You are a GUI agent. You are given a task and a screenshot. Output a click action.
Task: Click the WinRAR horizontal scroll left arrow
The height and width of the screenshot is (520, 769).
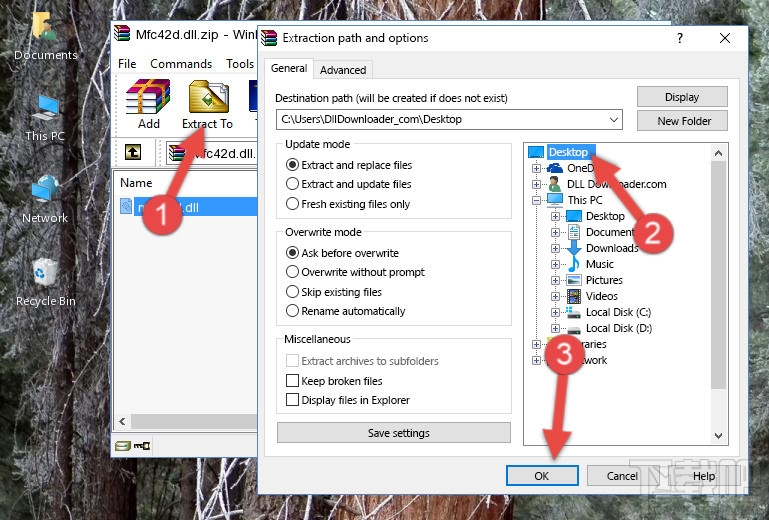[x=123, y=421]
